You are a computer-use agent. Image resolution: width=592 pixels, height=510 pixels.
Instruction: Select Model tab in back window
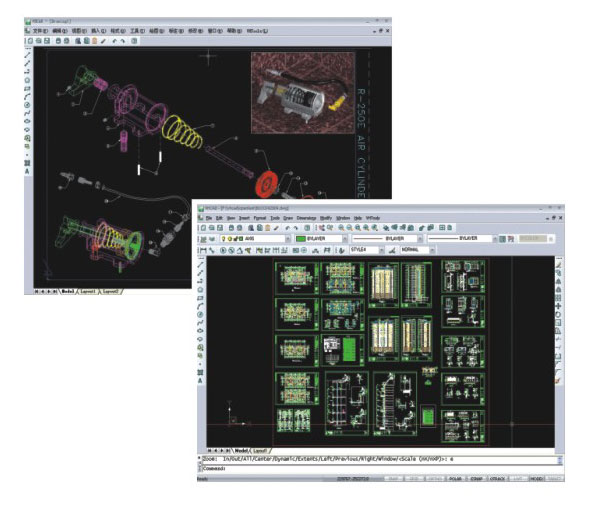tap(68, 292)
